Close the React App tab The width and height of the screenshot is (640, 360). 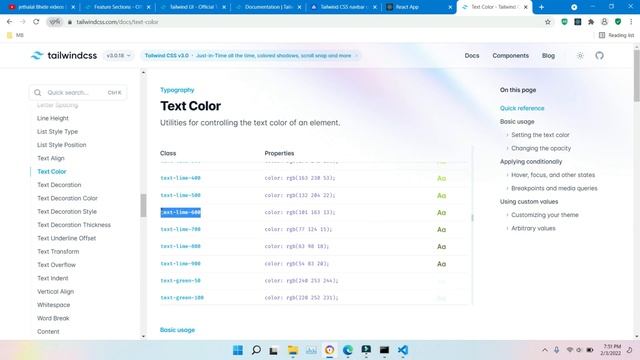[x=450, y=7]
